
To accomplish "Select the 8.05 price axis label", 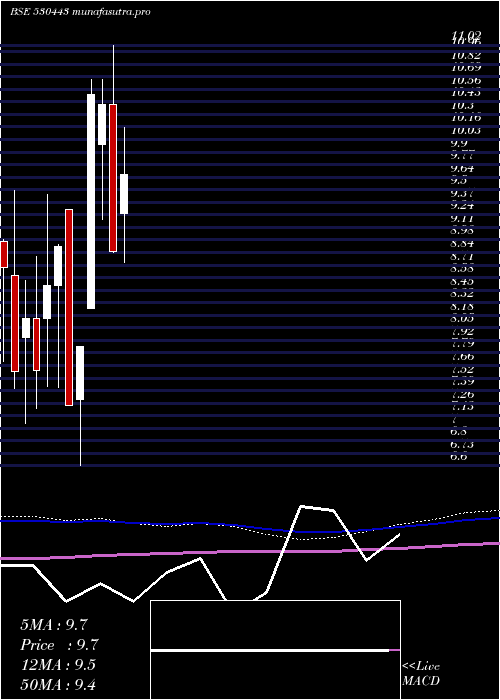I will (x=462, y=319).
